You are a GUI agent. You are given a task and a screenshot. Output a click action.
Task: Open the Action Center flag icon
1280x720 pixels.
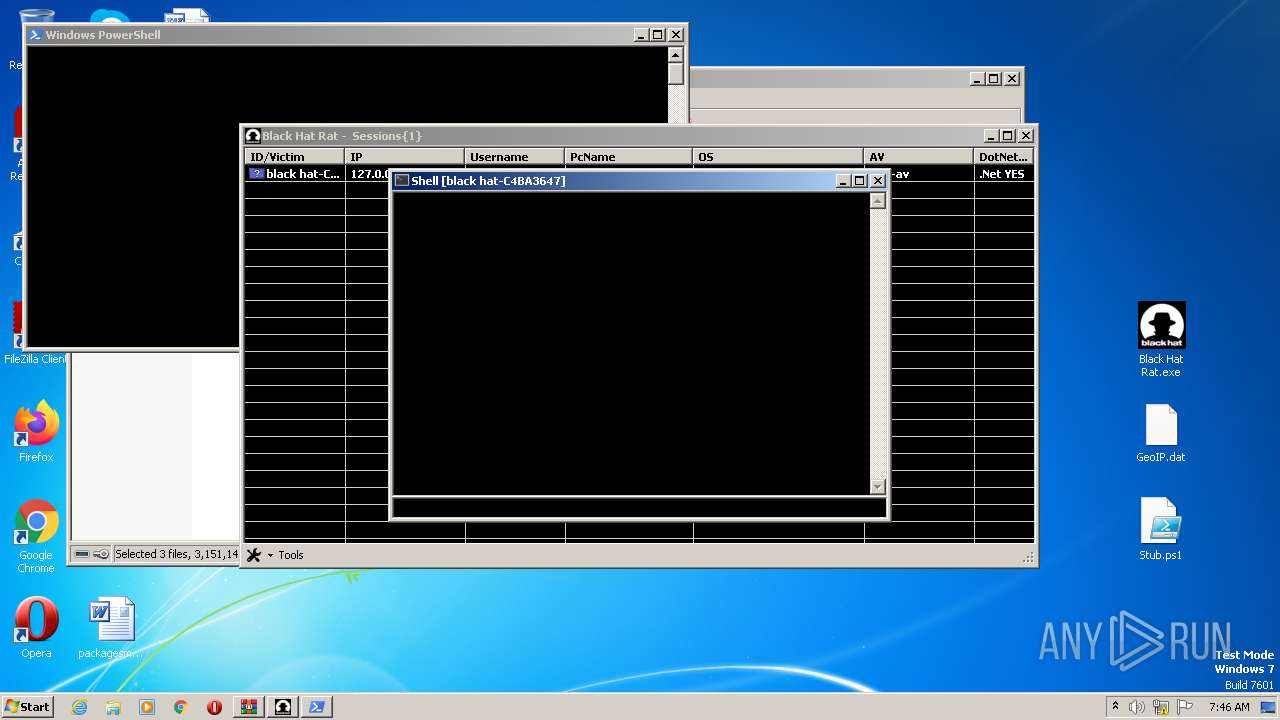coord(1186,707)
